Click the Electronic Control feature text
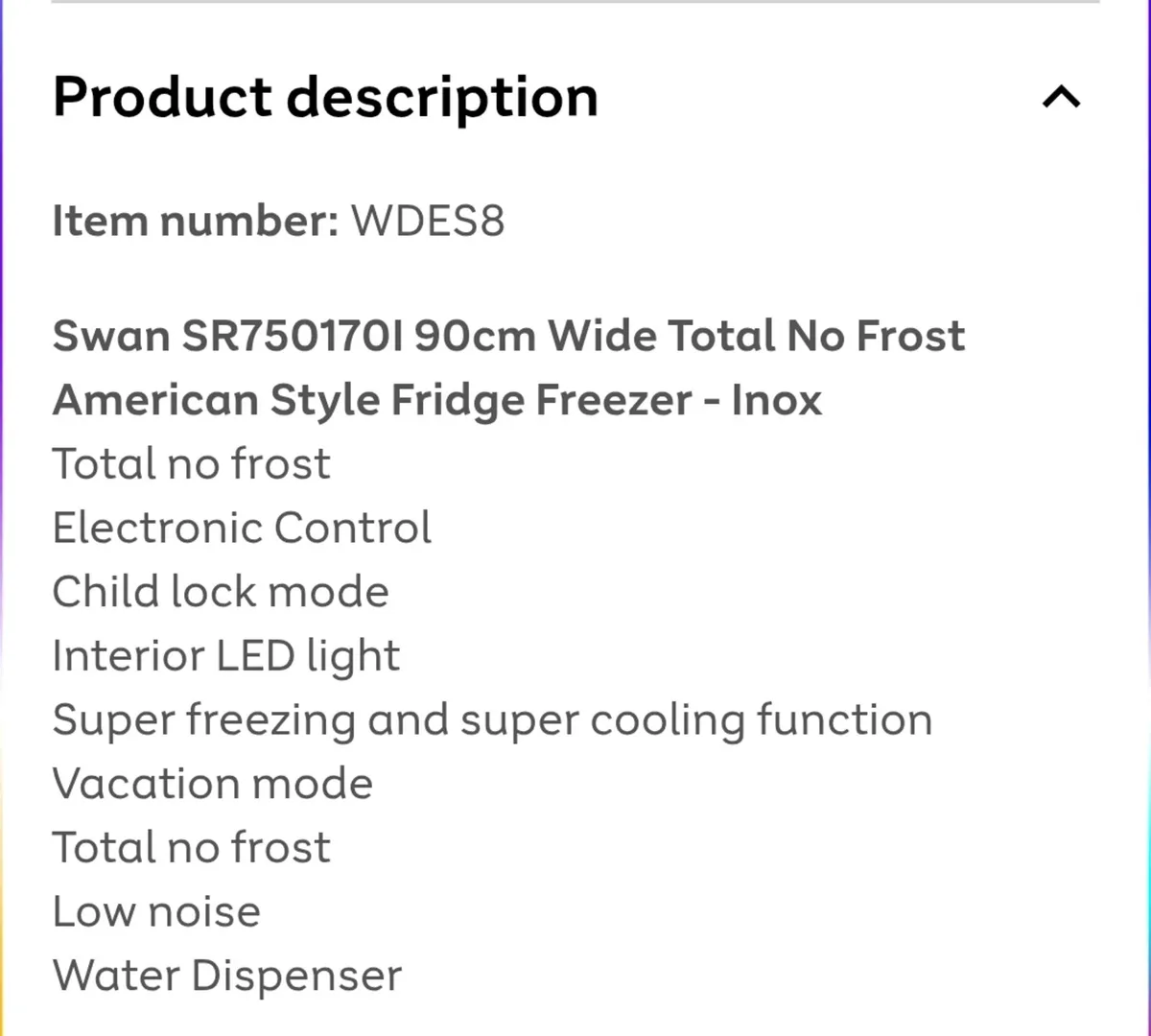 pyautogui.click(x=242, y=529)
